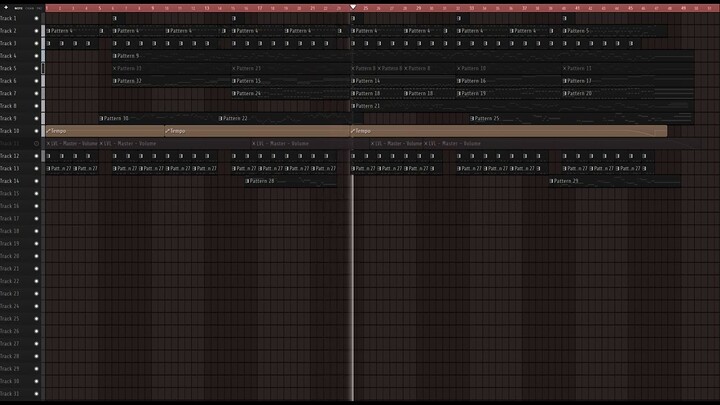Jump to bar 45 on the timeline ruler

tap(630, 8)
